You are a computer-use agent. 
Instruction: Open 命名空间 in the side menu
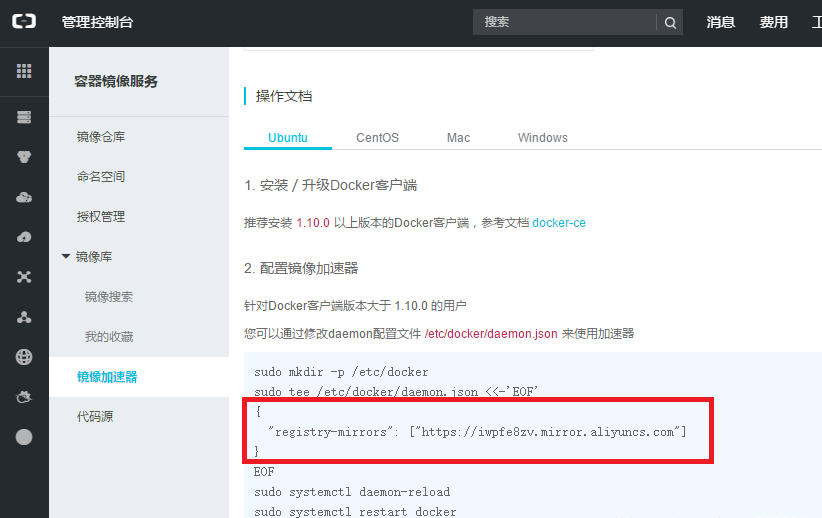pos(101,177)
